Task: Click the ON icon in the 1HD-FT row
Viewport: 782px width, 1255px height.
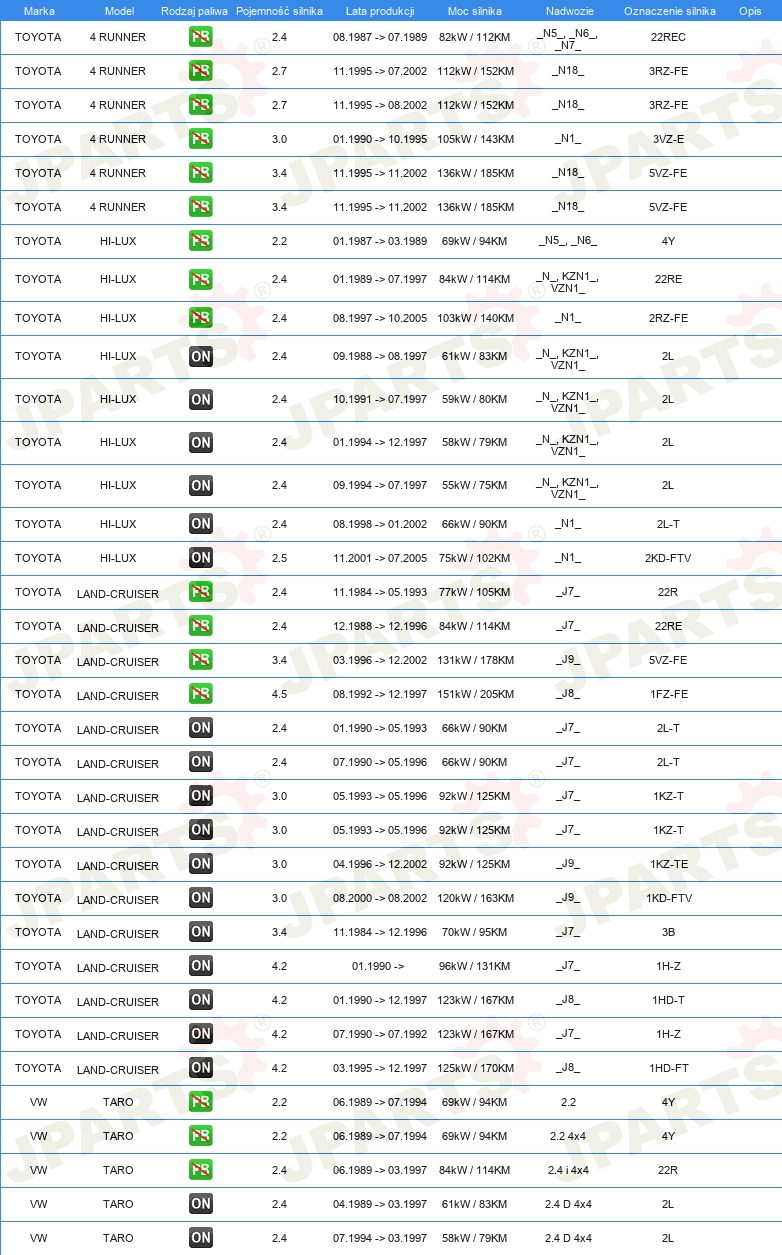Action: click(x=200, y=1068)
